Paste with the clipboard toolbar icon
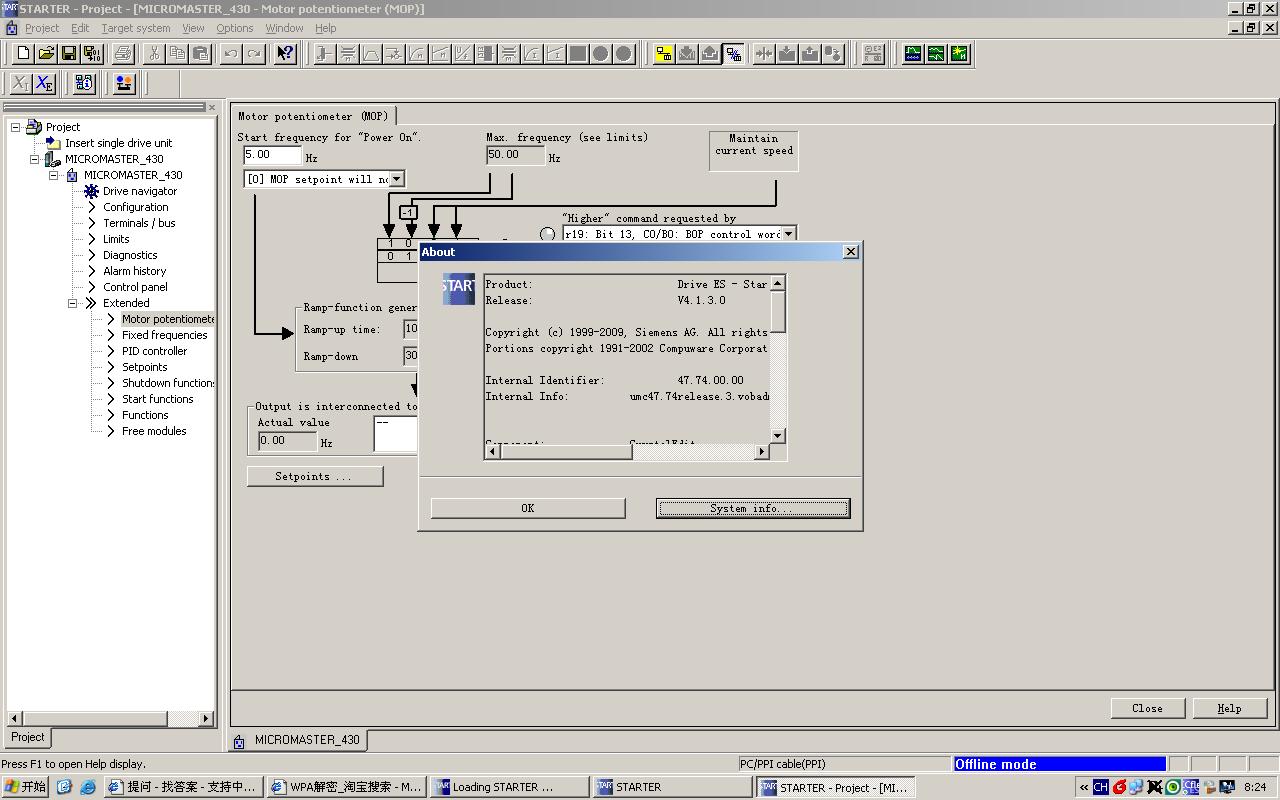The width and height of the screenshot is (1280, 800). click(x=201, y=54)
